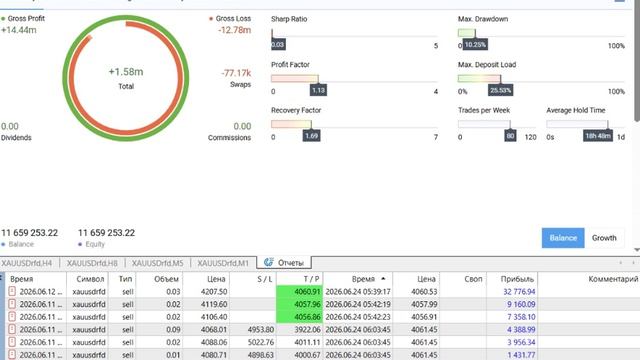The image size is (640, 360).
Task: Click the green T/P cell 4056.86
Action: tap(300, 317)
